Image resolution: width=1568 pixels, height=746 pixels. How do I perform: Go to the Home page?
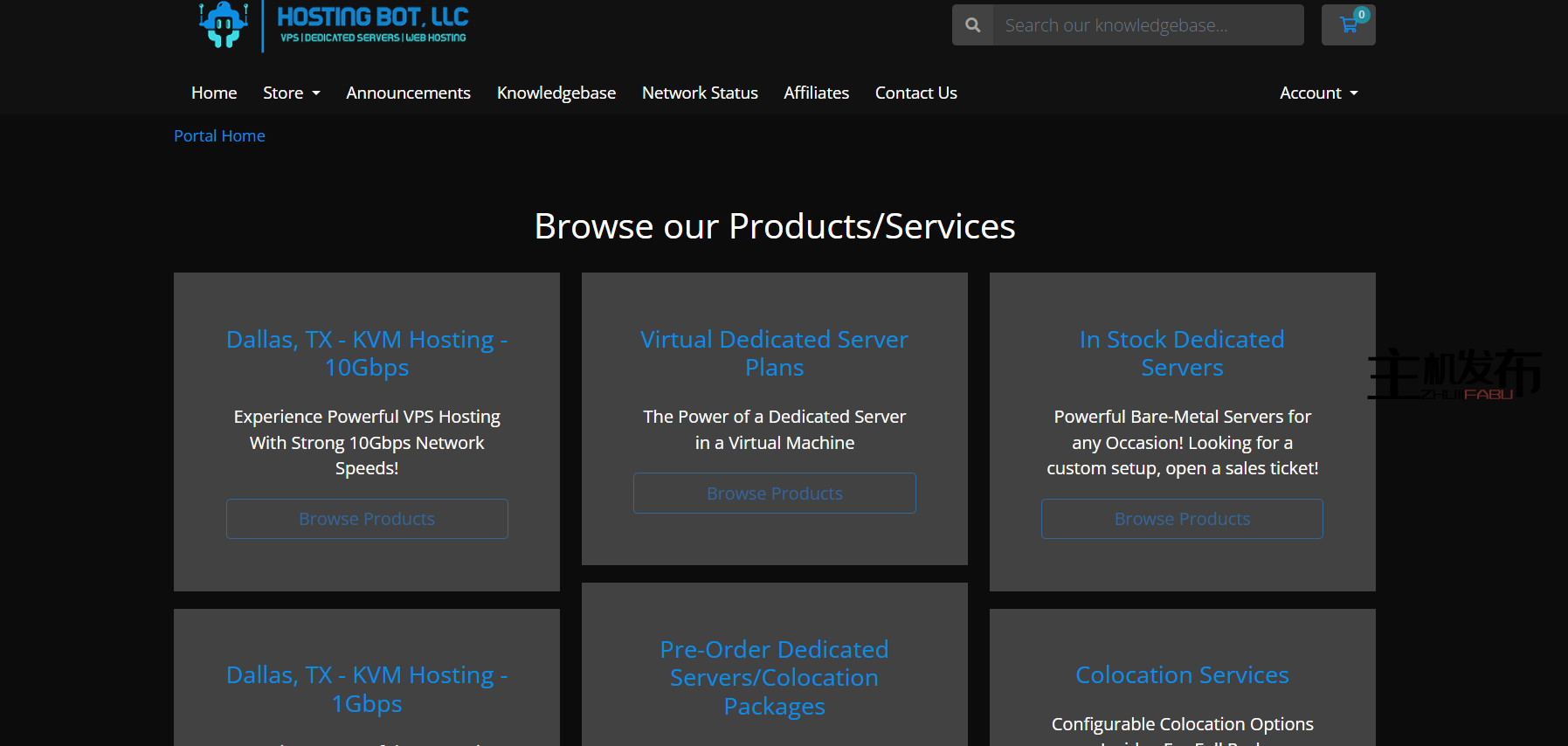pos(214,93)
